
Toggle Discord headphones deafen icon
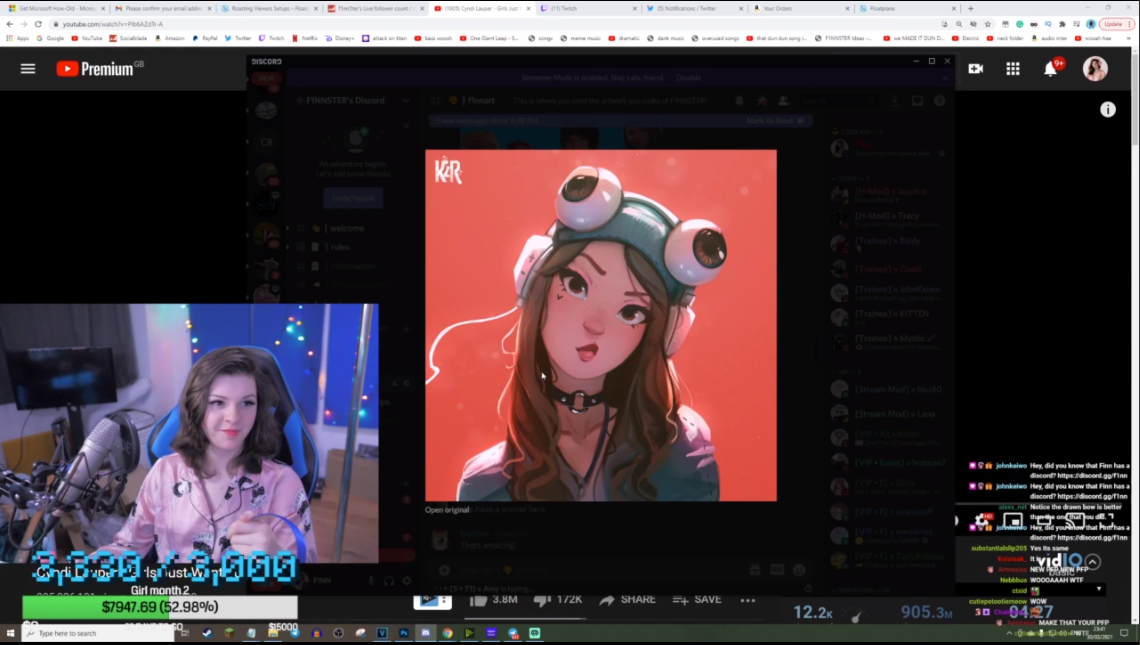389,580
